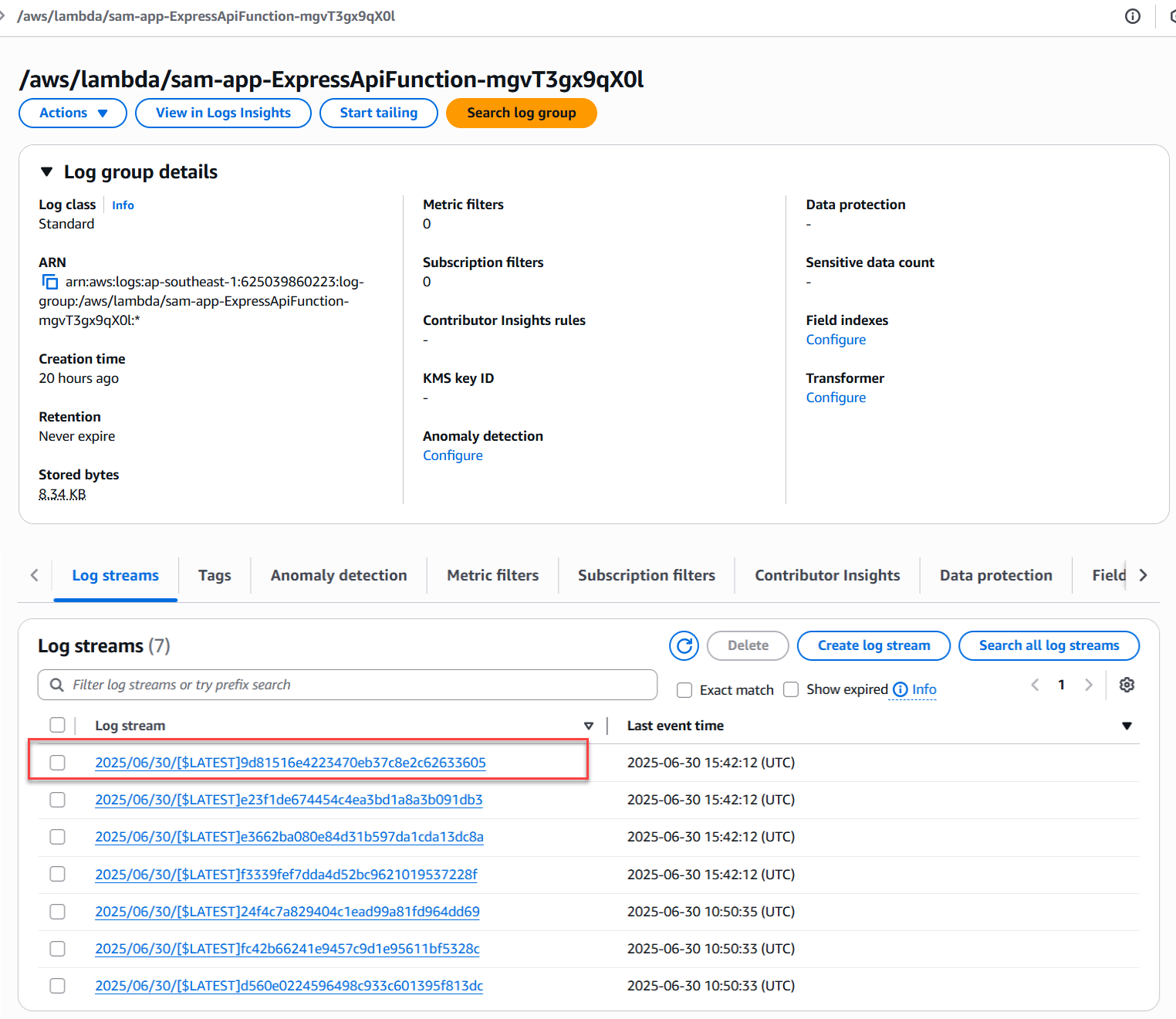
Task: Sort by Last event time column arrow
Action: [1127, 726]
